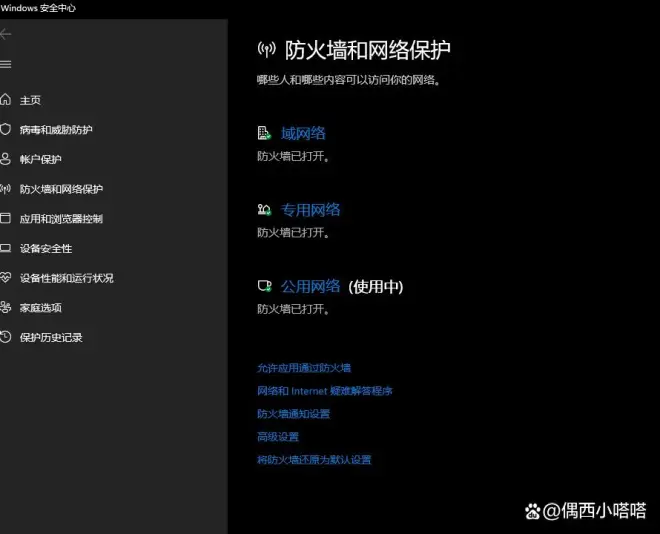Open 网络和 Internet 疑难解答程序 link
This screenshot has width=660, height=534.
[x=324, y=391]
